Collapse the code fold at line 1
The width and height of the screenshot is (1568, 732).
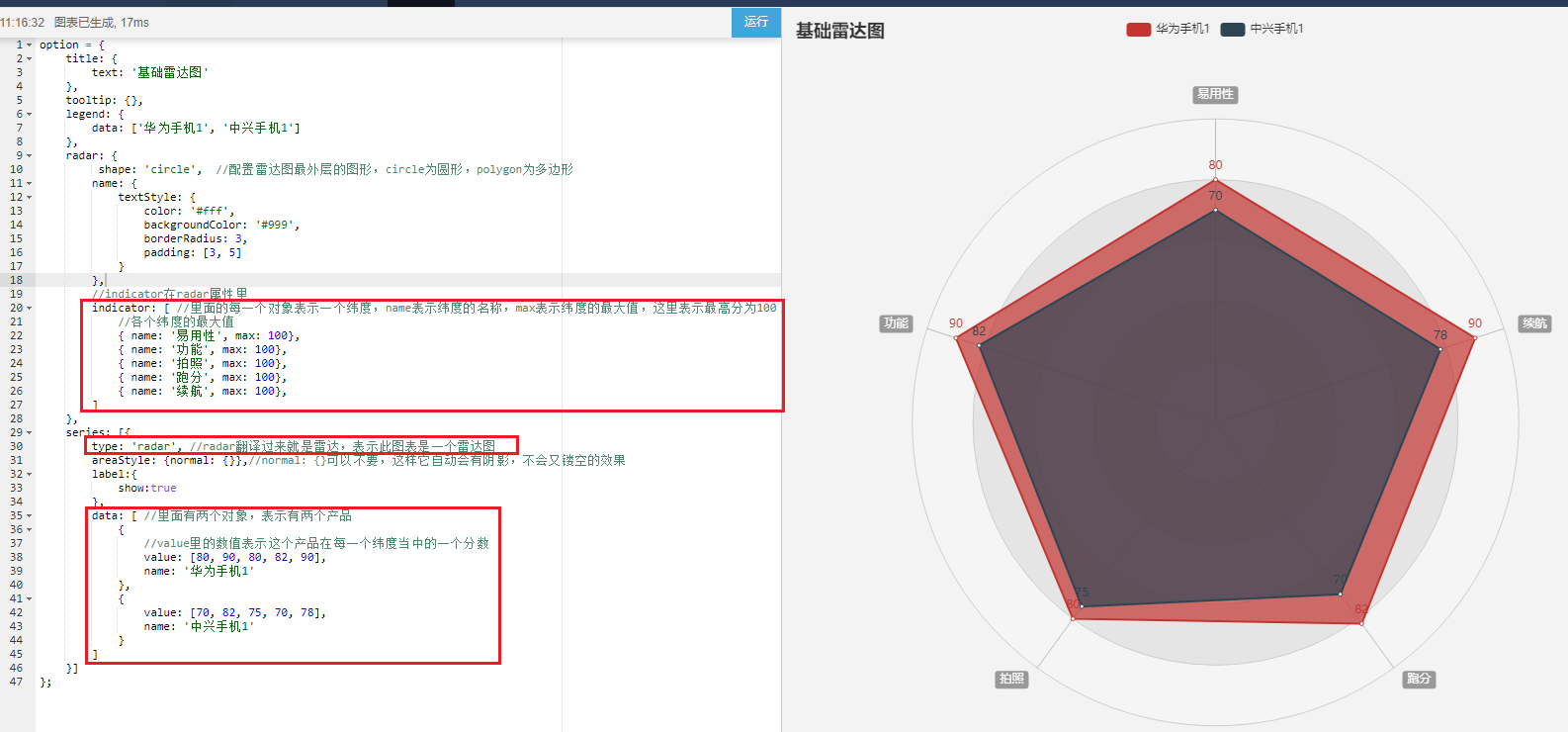tap(30, 46)
